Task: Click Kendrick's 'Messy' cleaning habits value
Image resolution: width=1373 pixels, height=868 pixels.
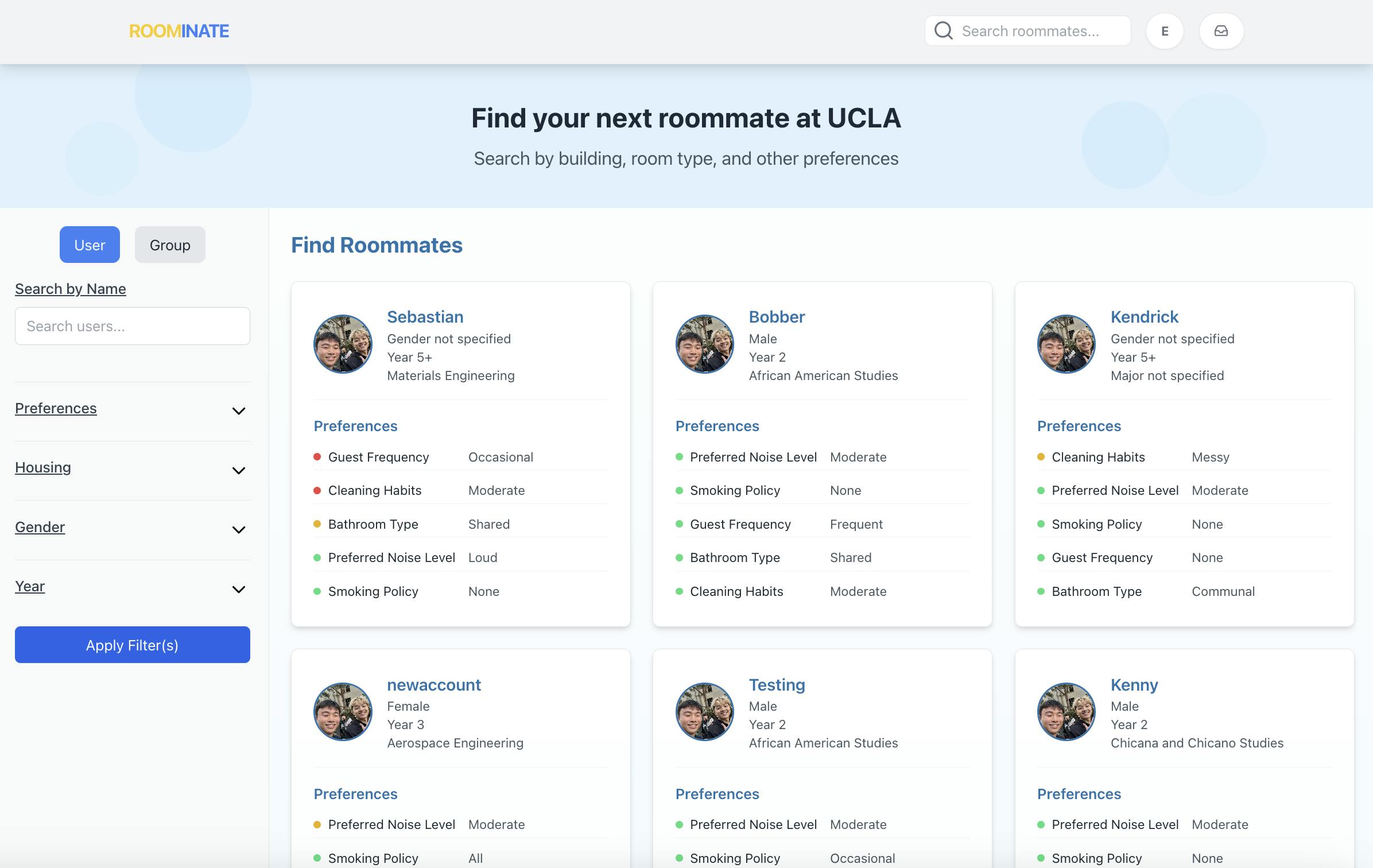Action: 1211,457
